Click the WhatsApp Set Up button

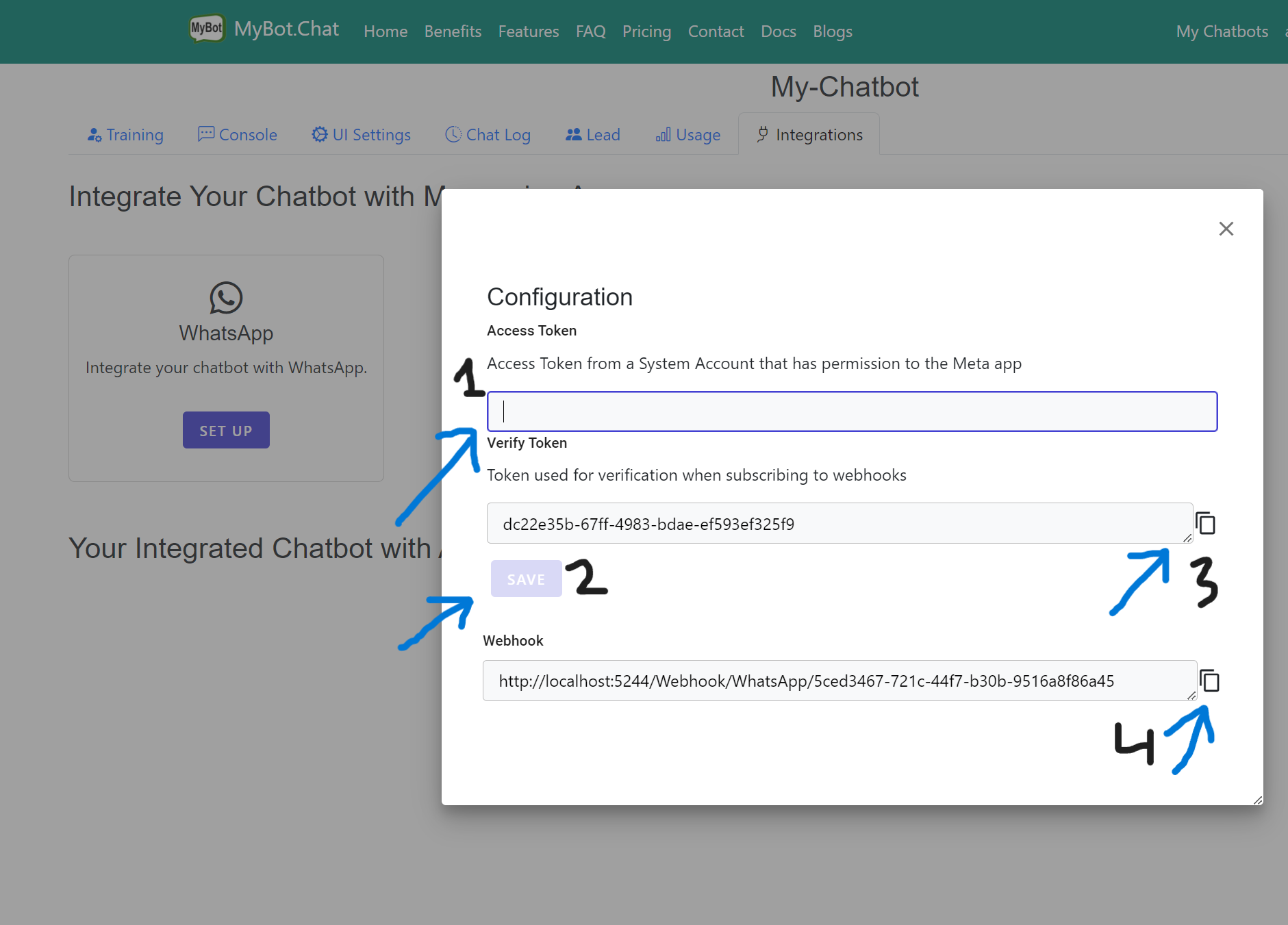226,430
